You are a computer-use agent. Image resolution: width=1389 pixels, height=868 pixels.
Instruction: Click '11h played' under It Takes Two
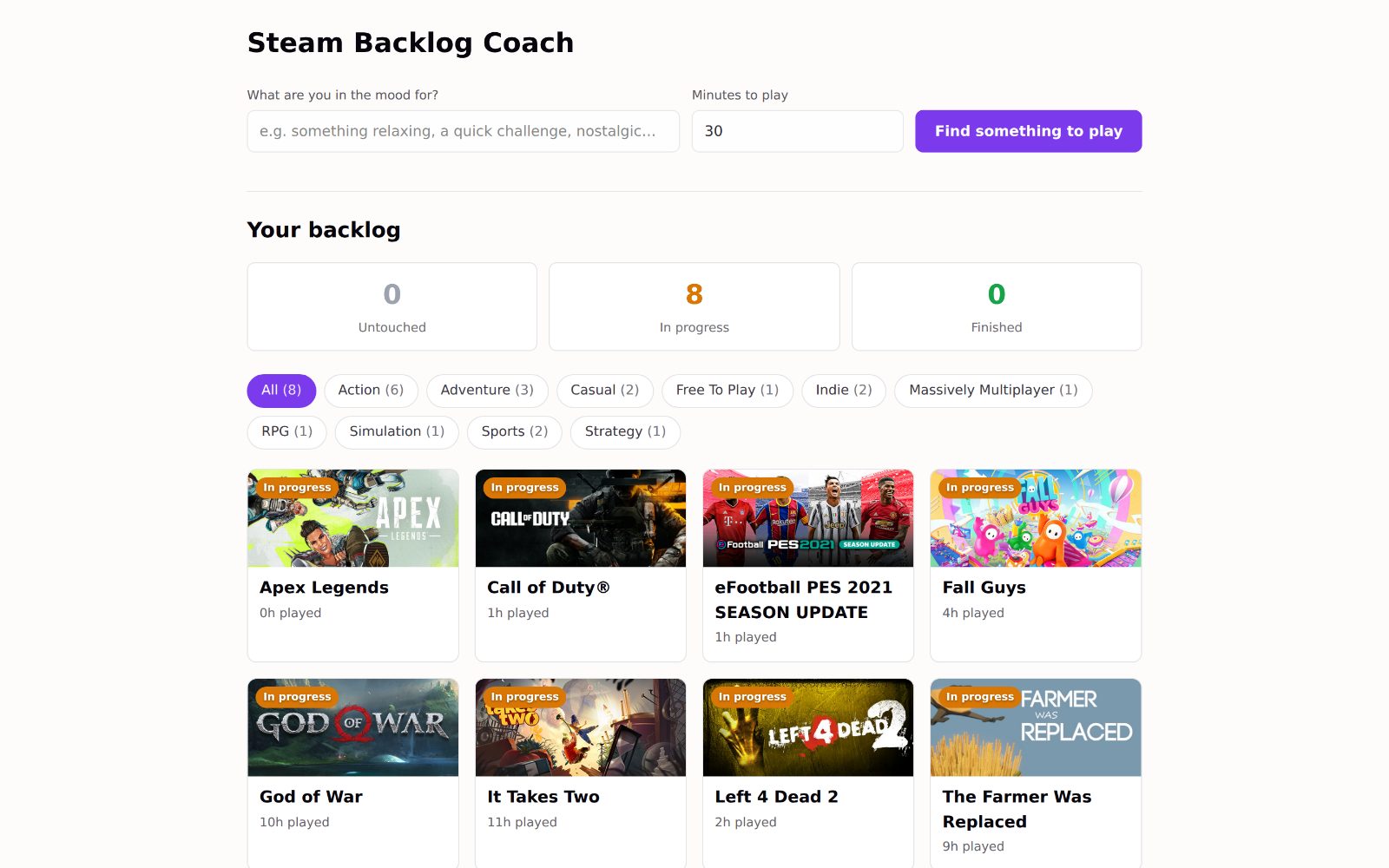point(522,822)
